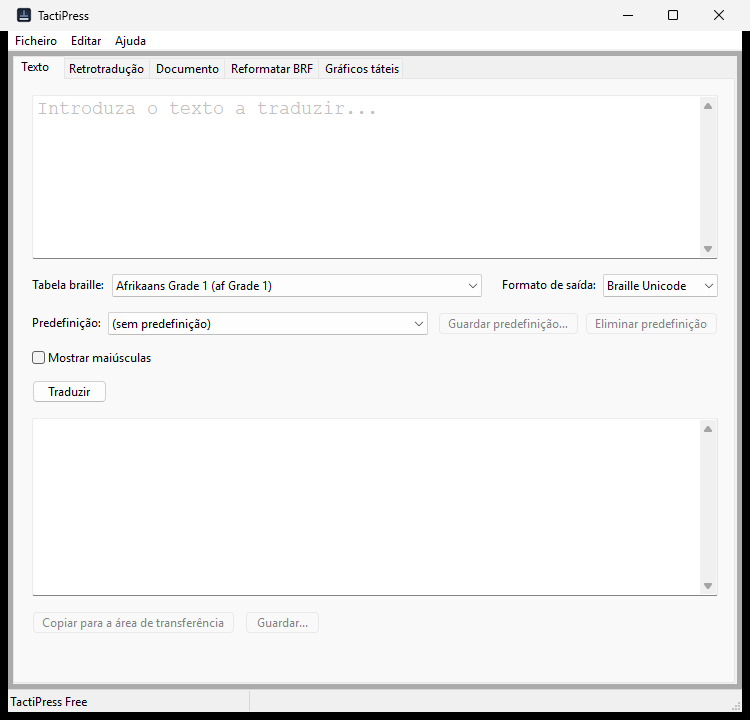The height and width of the screenshot is (720, 750).
Task: Click the input area's scroll down arrow
Action: click(708, 249)
